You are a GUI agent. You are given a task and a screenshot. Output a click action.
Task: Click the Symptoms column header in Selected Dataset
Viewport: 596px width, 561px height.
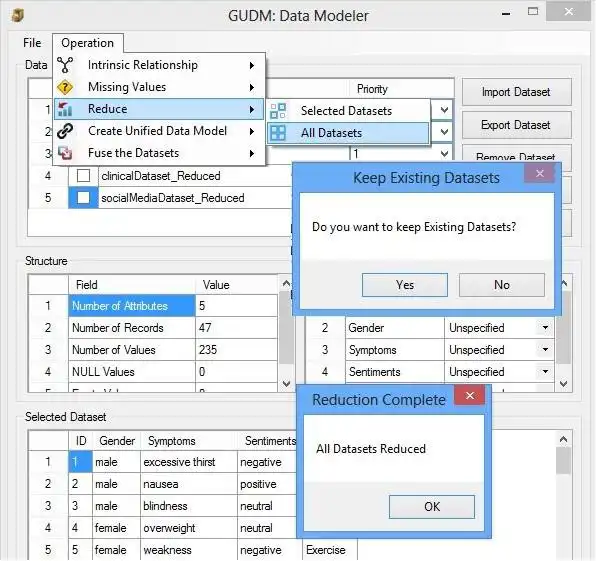(189, 441)
